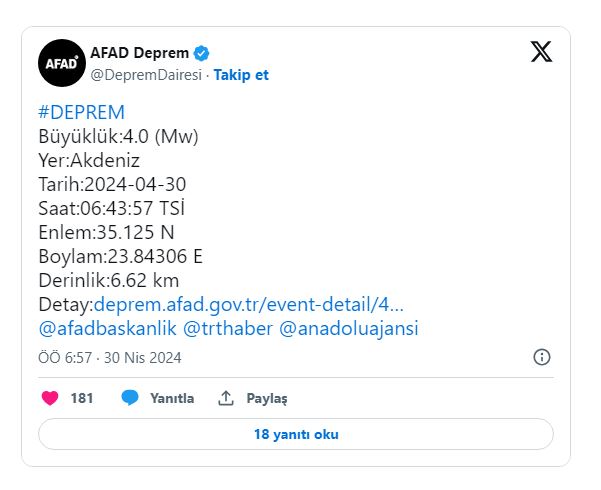The width and height of the screenshot is (601, 490).
Task: Open the @afadbaskanlik mention
Action: (x=108, y=329)
